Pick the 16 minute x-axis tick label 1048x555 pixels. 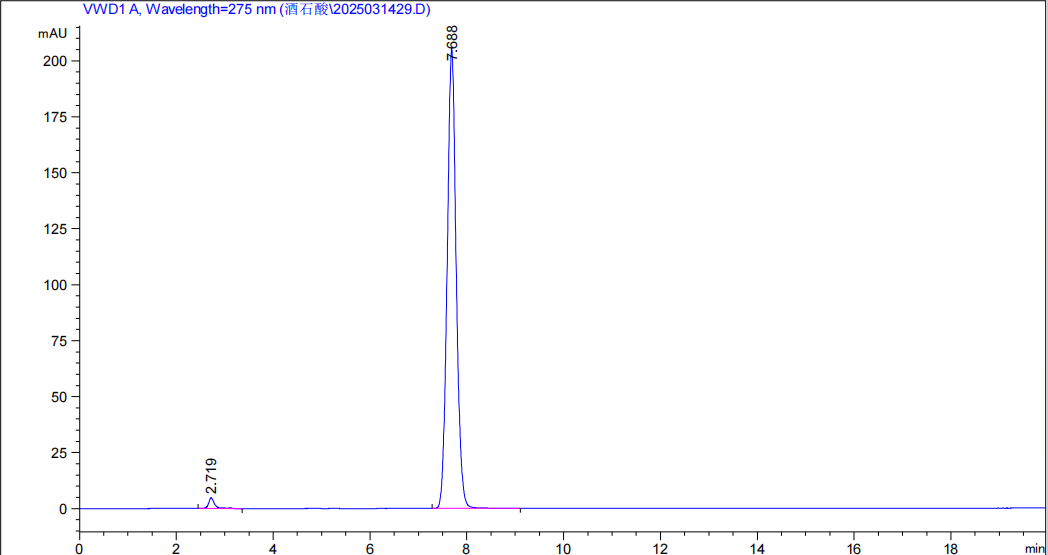tap(853, 548)
